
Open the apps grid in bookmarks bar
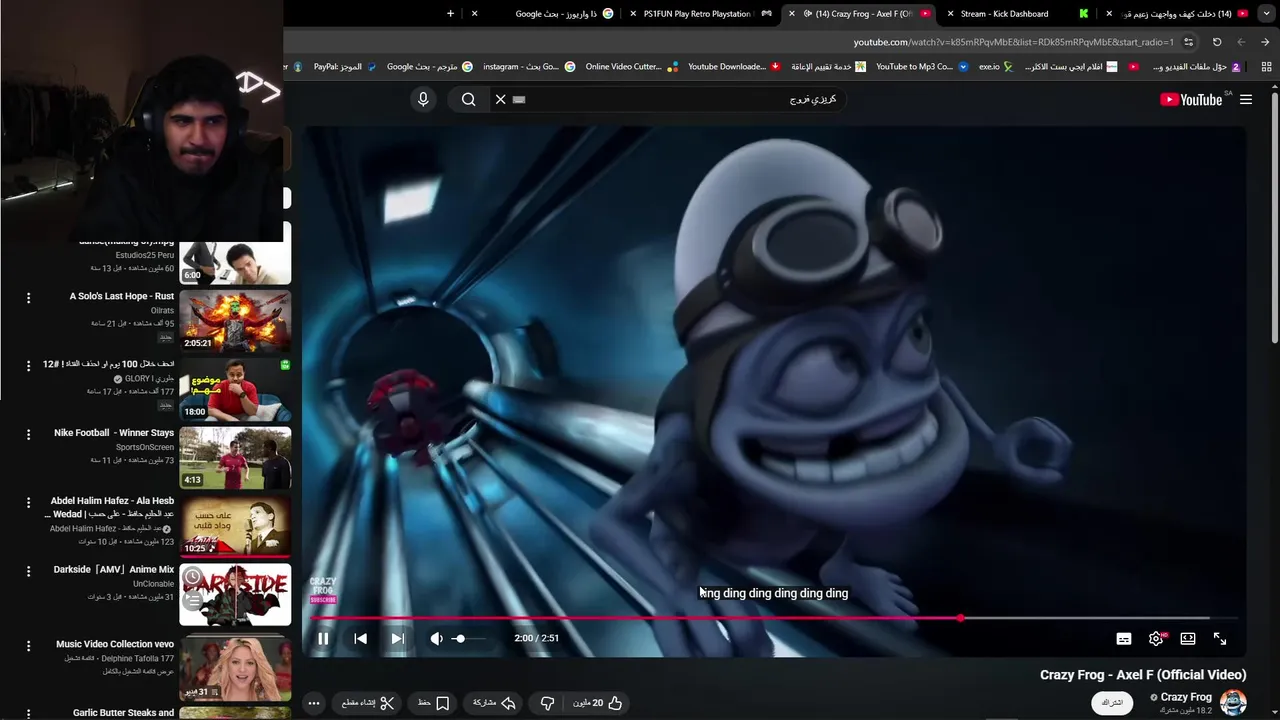click(x=1266, y=66)
